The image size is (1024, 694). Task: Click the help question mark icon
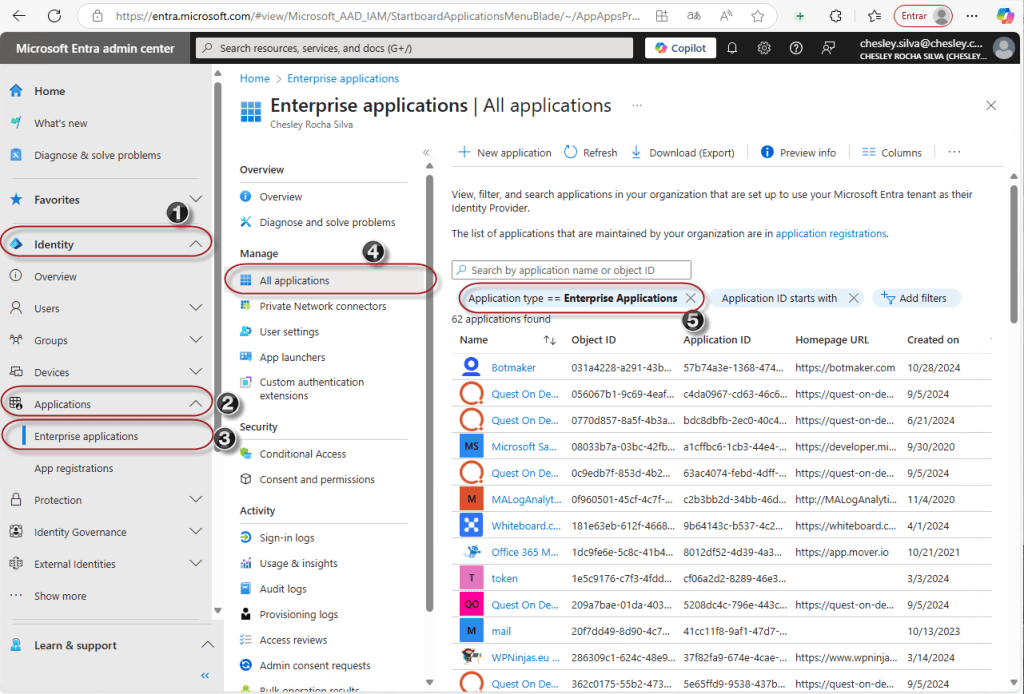796,48
